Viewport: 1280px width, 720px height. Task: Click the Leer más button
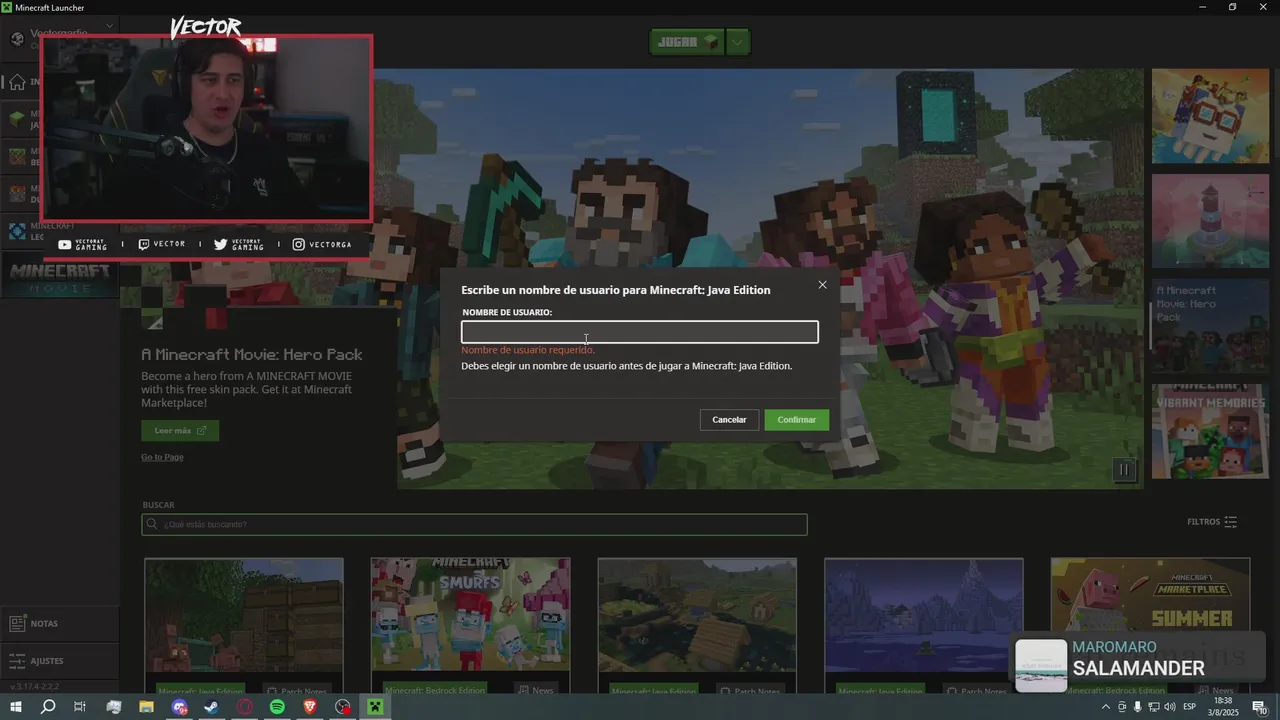point(180,431)
